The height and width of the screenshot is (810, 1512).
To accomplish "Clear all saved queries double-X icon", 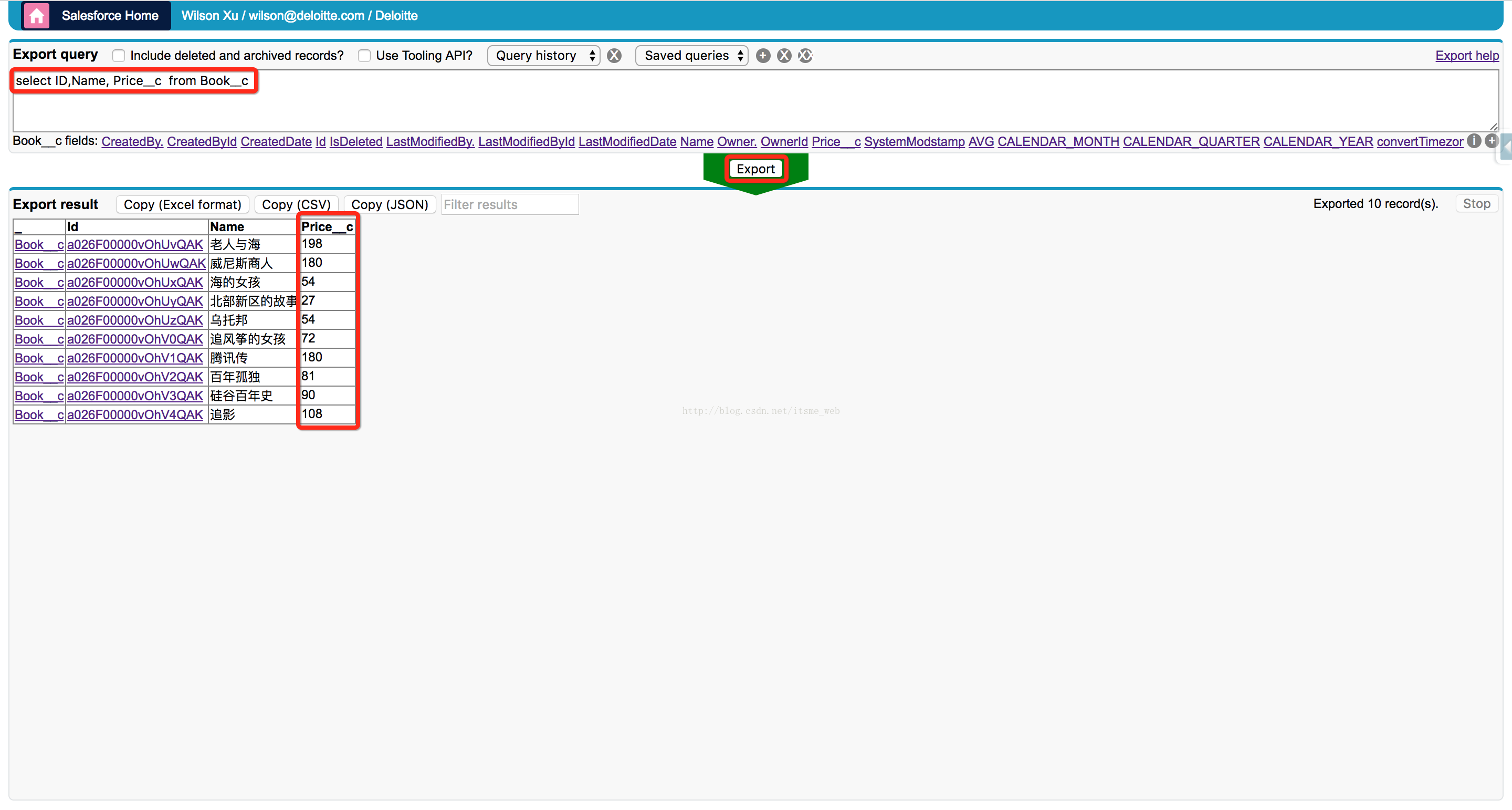I will pos(805,56).
